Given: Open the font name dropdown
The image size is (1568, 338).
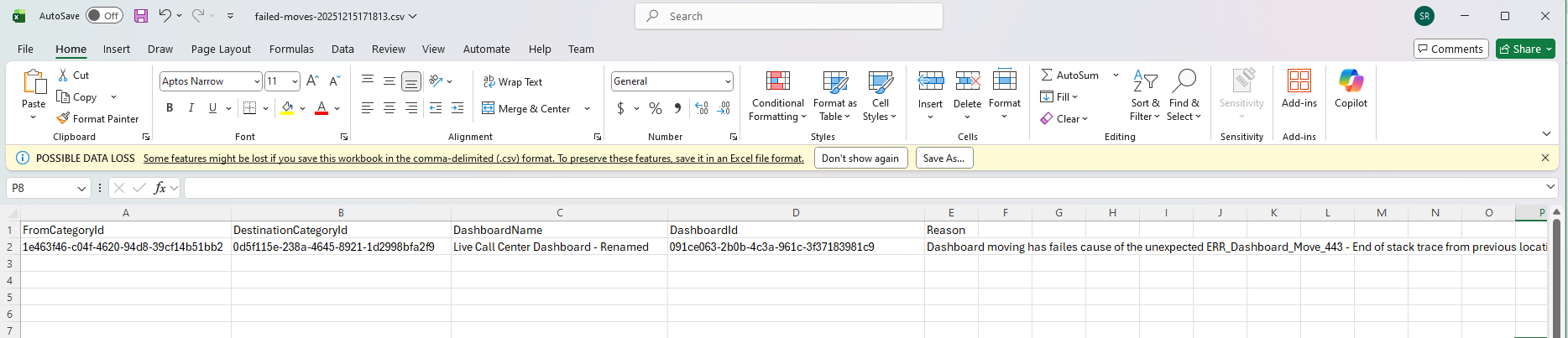Looking at the screenshot, I should pyautogui.click(x=257, y=81).
